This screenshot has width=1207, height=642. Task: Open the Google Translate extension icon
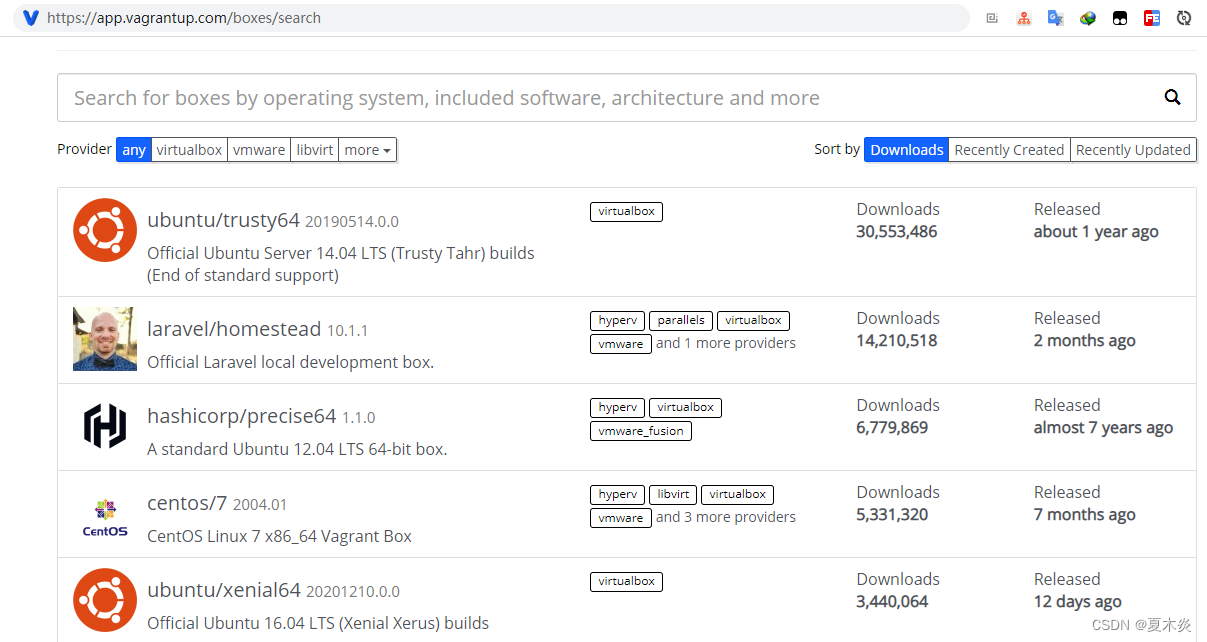[x=1055, y=18]
